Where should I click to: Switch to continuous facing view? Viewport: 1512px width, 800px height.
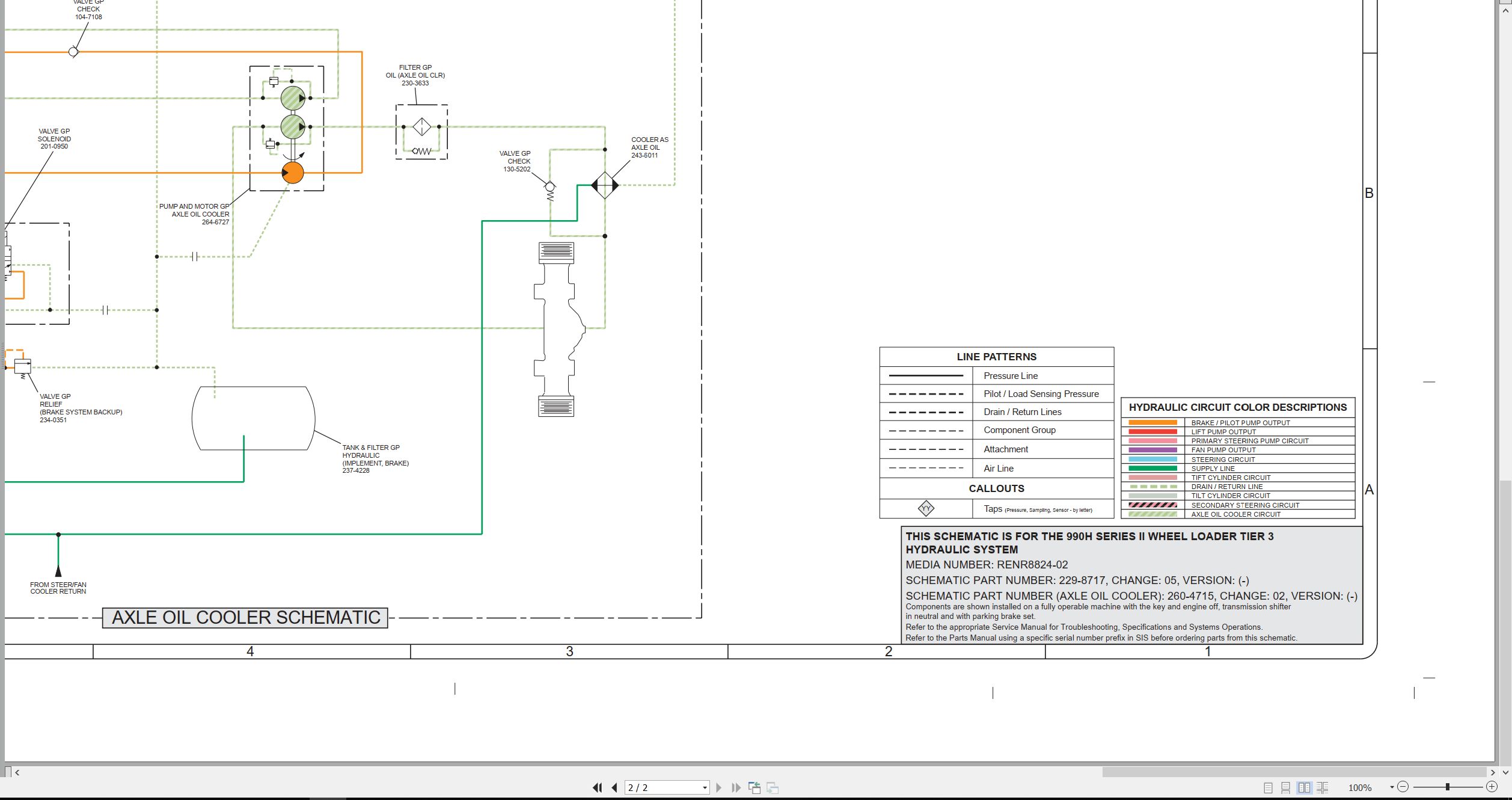pyautogui.click(x=1323, y=787)
